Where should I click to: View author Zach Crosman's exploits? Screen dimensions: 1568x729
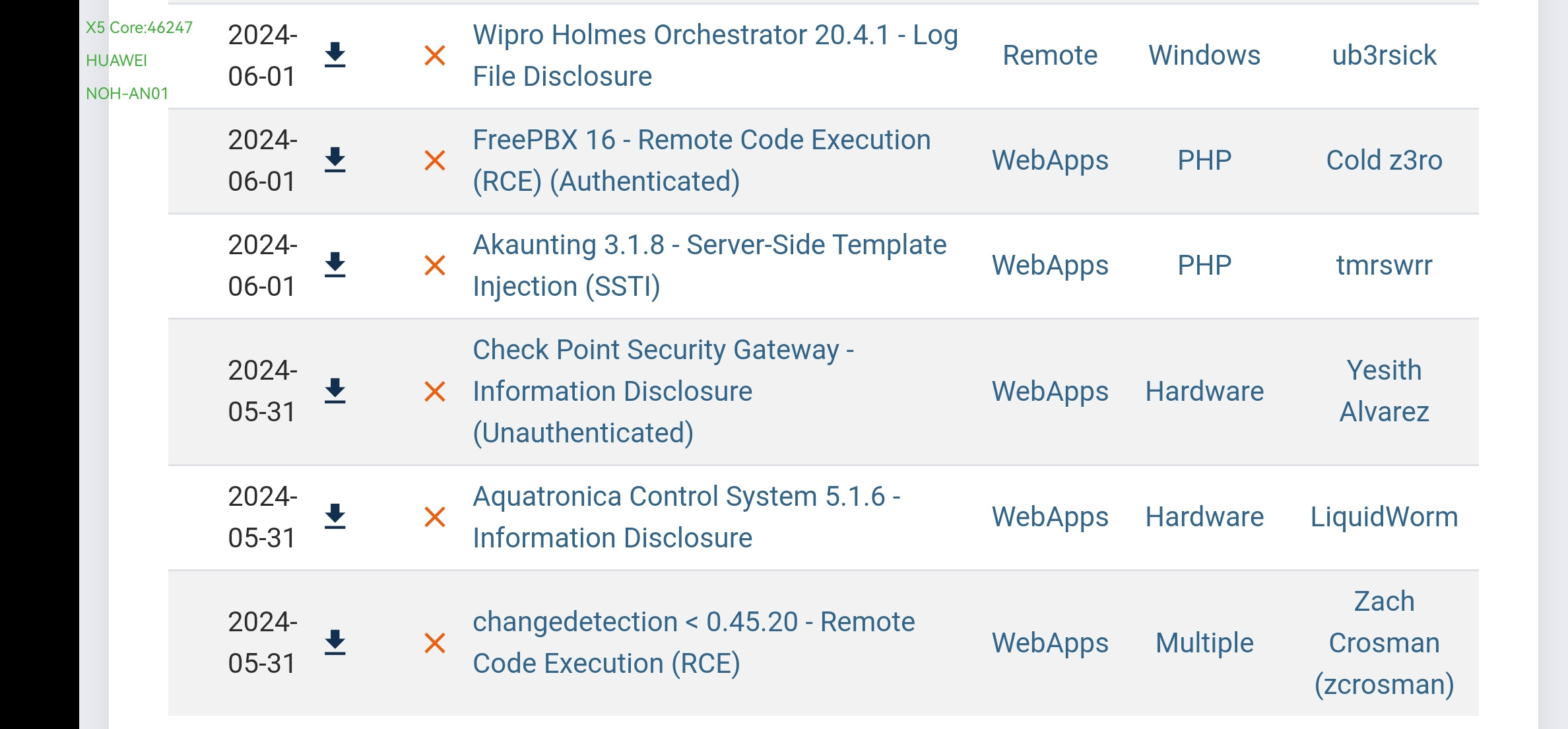tap(1384, 643)
